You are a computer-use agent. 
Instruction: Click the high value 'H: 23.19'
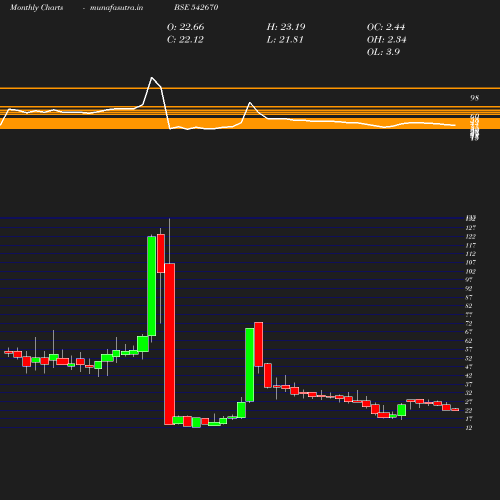(286, 27)
